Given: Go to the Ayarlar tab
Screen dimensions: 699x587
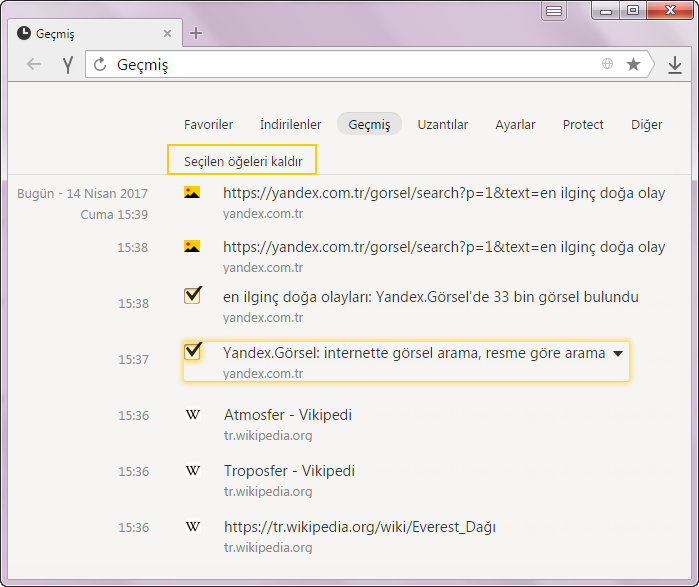Looking at the screenshot, I should click(x=515, y=124).
